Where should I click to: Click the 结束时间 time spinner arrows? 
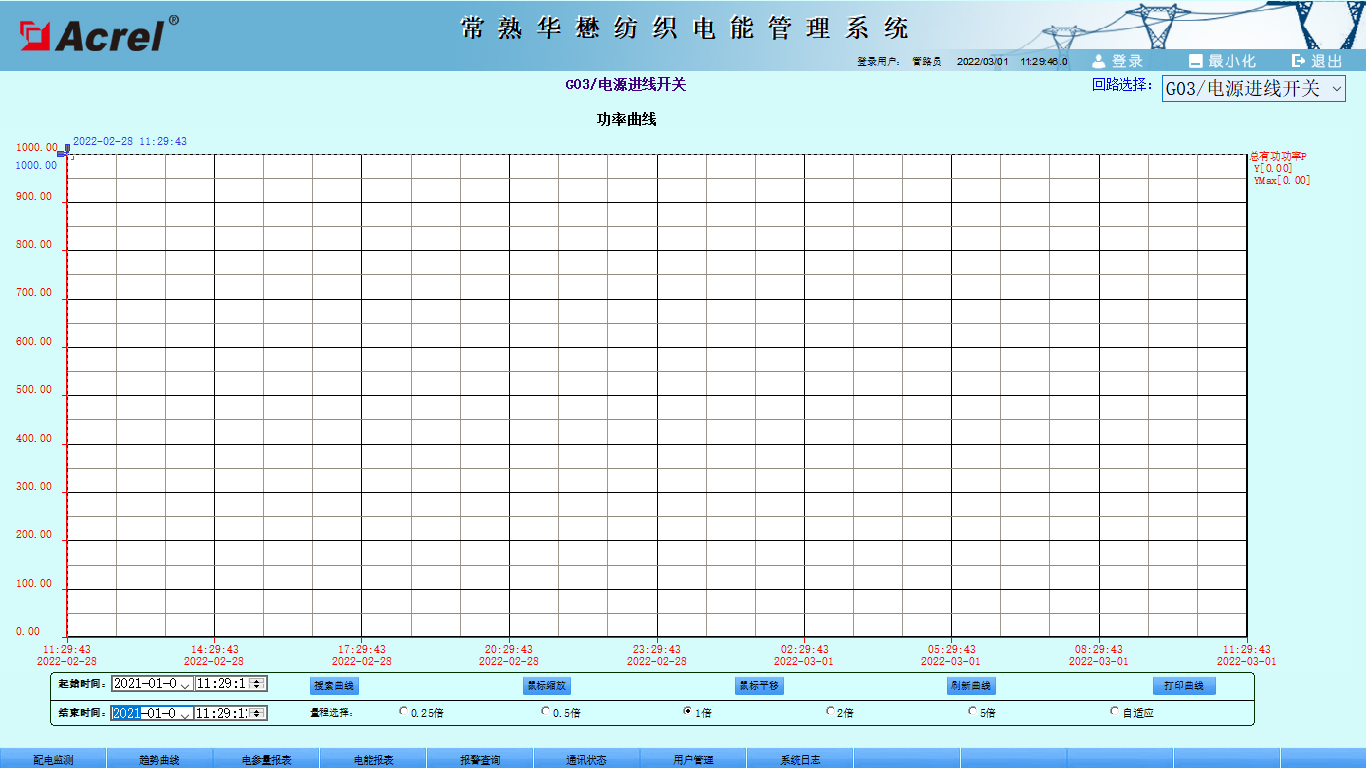click(257, 714)
